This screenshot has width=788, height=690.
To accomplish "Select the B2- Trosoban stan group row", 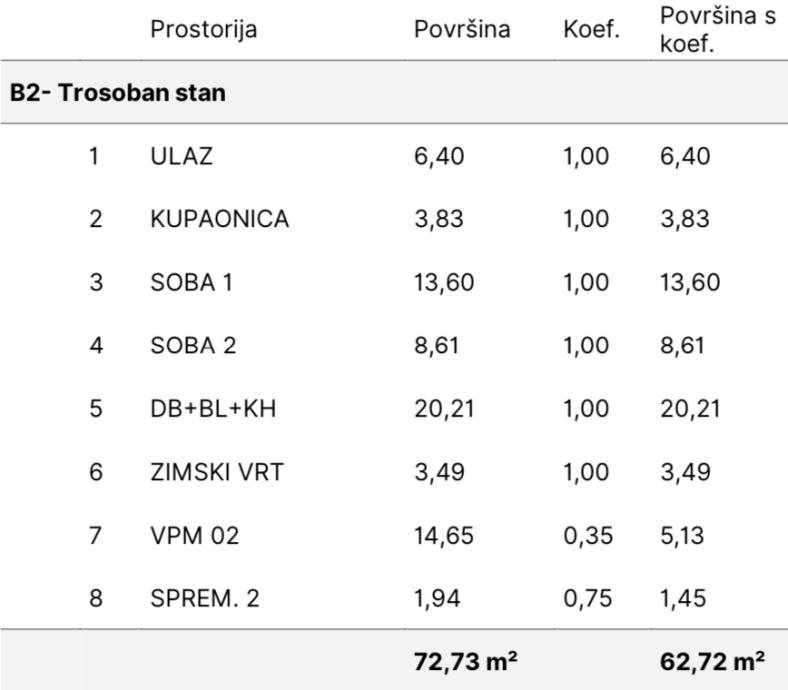I will [118, 93].
